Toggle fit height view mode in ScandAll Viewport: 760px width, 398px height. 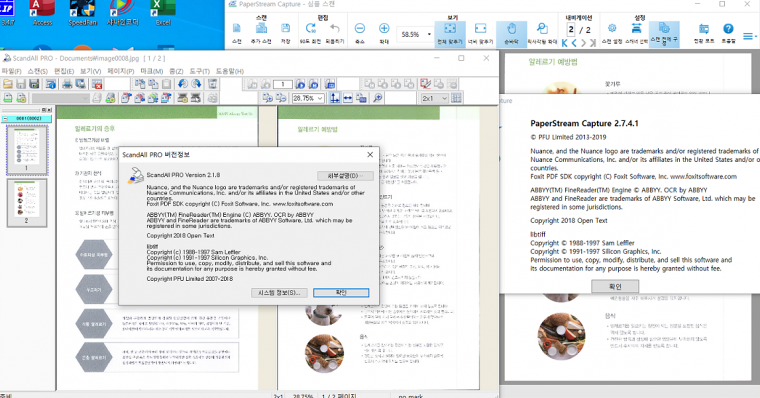[334, 98]
